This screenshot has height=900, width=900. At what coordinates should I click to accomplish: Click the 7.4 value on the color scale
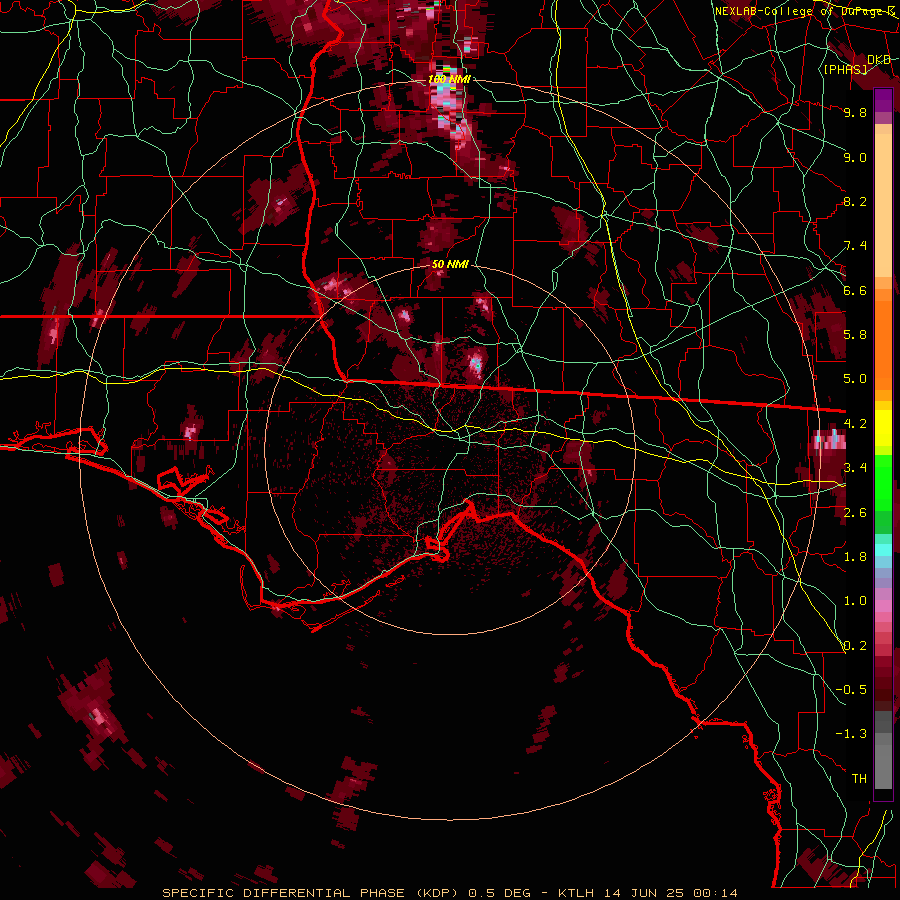pyautogui.click(x=855, y=246)
